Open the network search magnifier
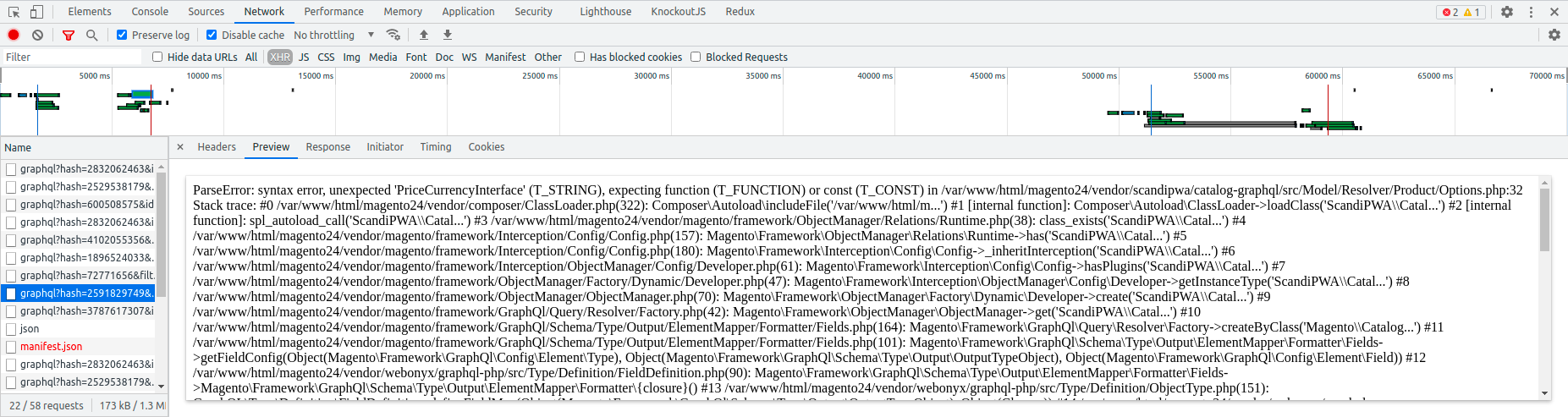 [91, 35]
